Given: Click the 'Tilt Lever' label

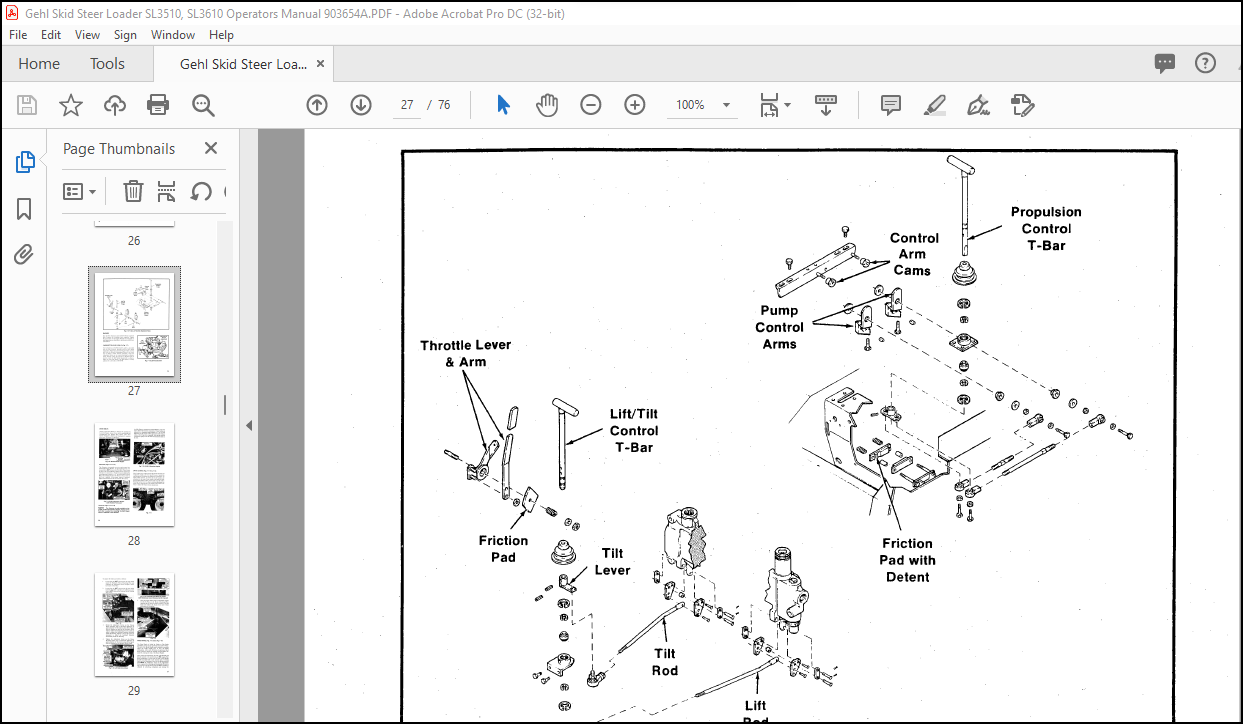Looking at the screenshot, I should click(x=613, y=561).
